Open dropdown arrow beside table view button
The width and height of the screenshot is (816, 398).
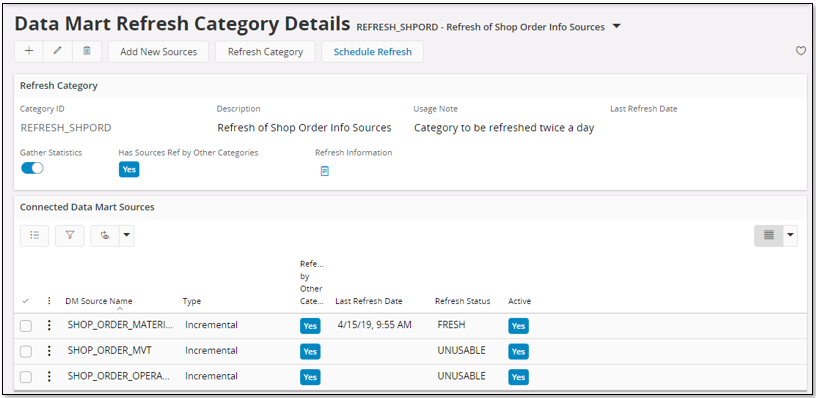pyautogui.click(x=790, y=236)
